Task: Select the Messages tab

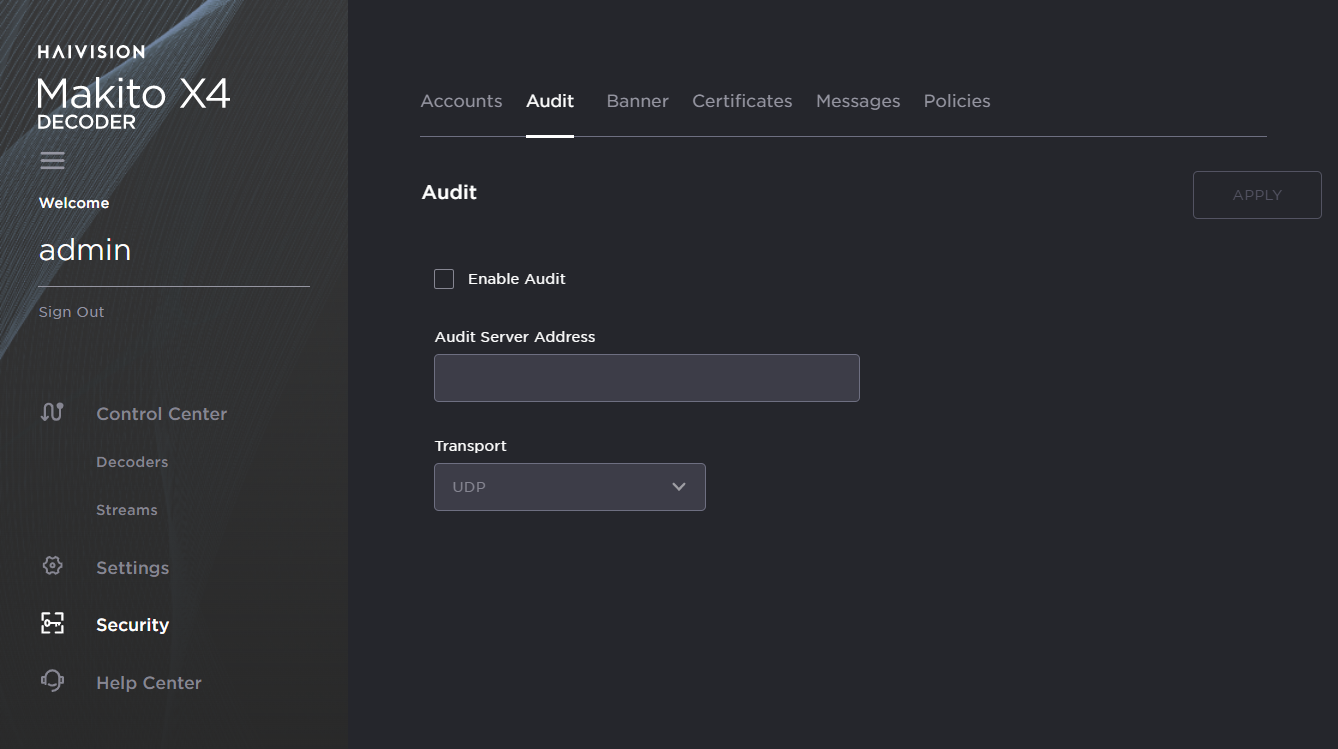Action: tap(857, 101)
